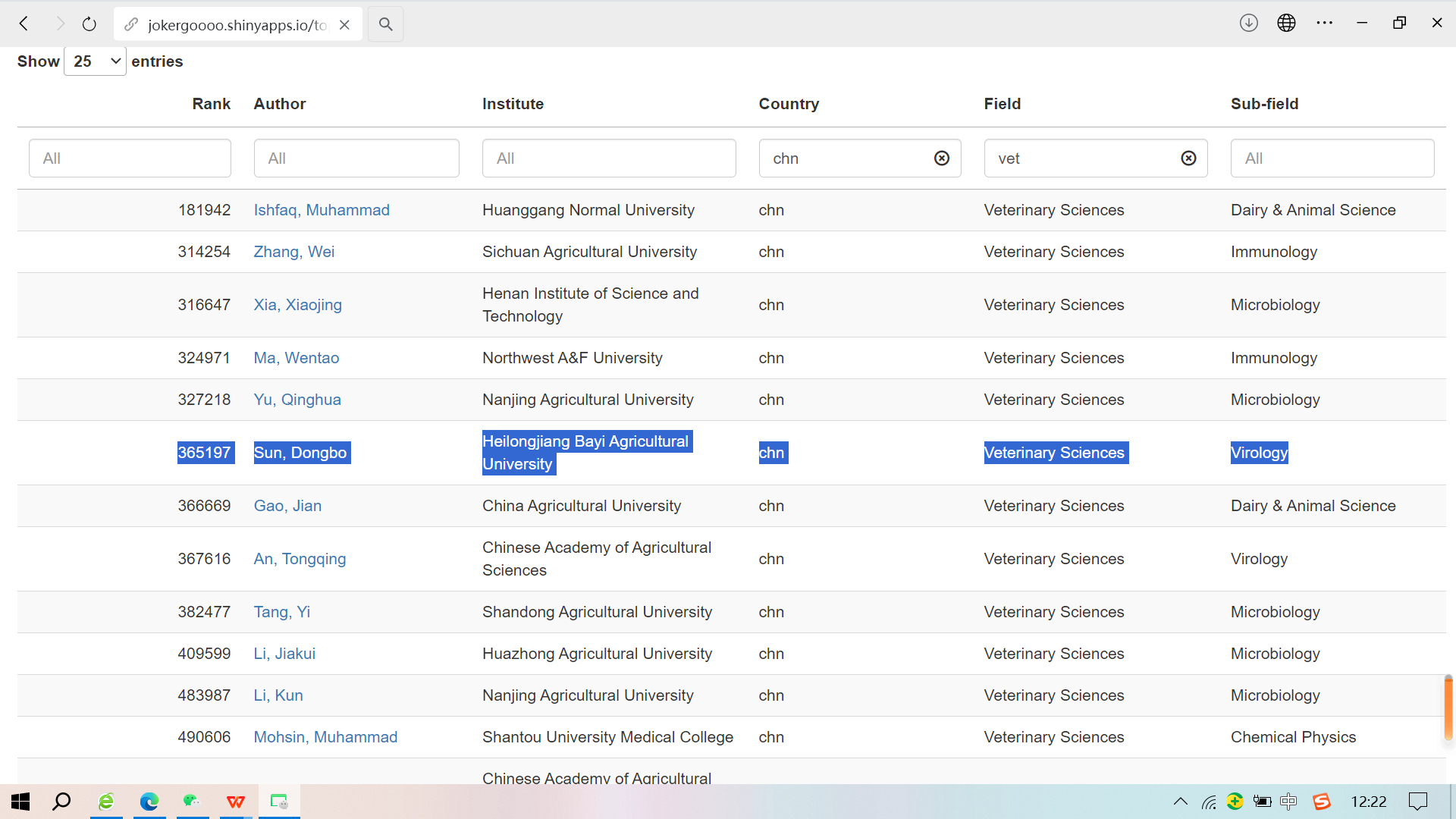
Task: Clear the Field filter 'vet'
Action: 1188,158
